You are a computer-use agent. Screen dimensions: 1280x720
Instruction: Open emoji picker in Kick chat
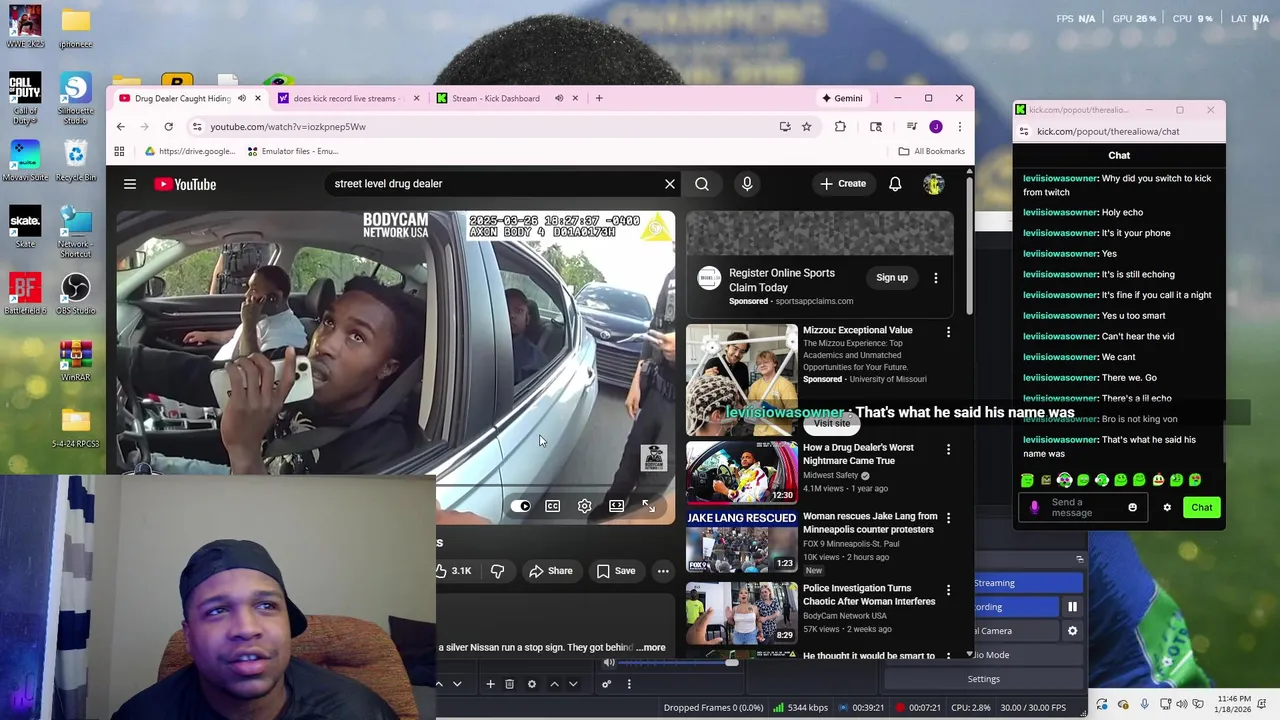[x=1132, y=507]
